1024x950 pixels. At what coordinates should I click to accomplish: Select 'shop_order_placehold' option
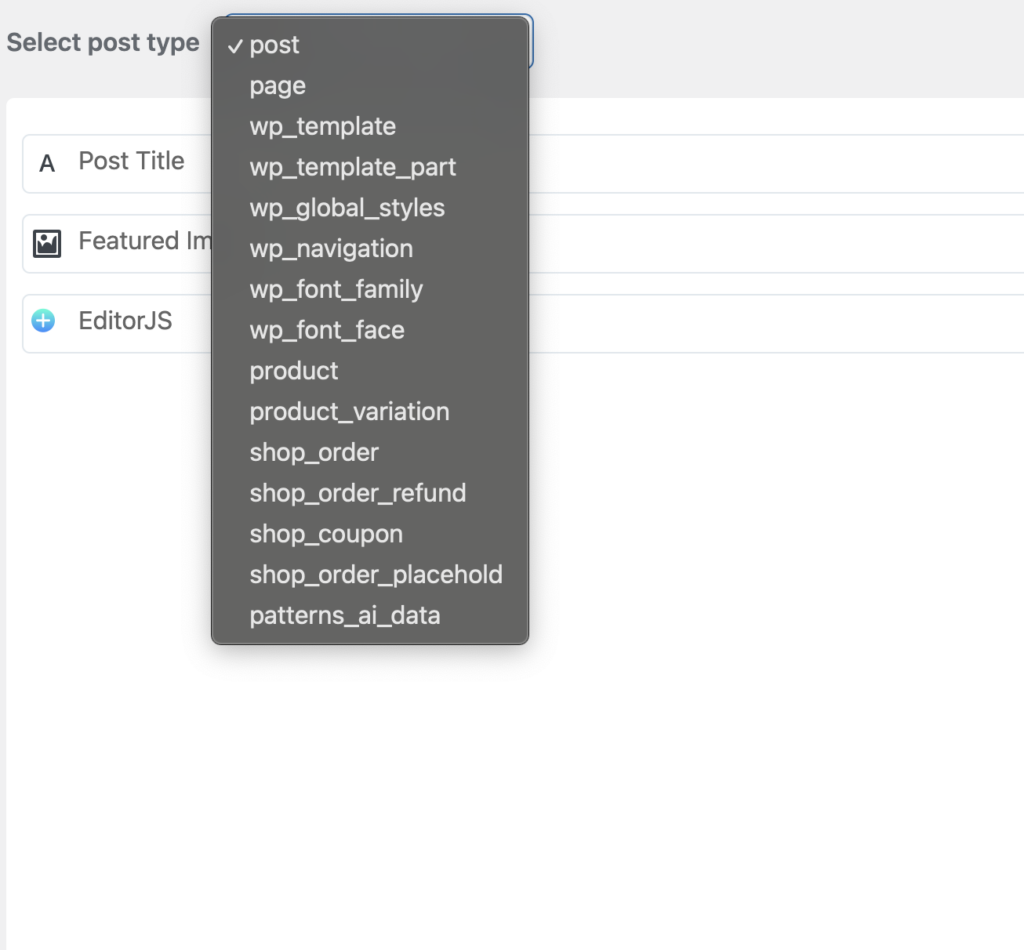375,575
